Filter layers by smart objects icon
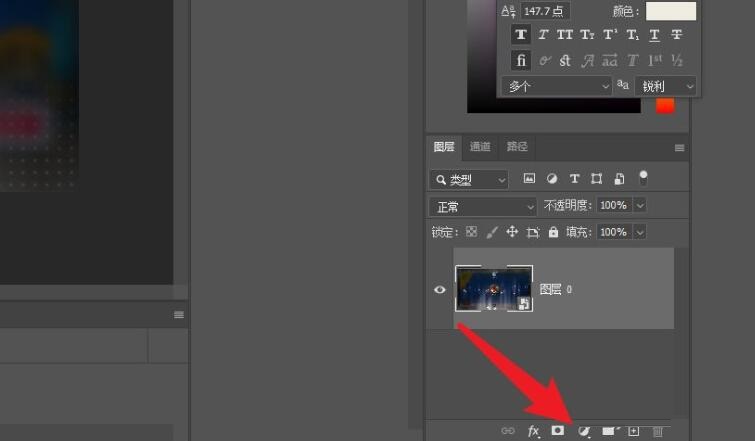755x441 pixels. 619,179
